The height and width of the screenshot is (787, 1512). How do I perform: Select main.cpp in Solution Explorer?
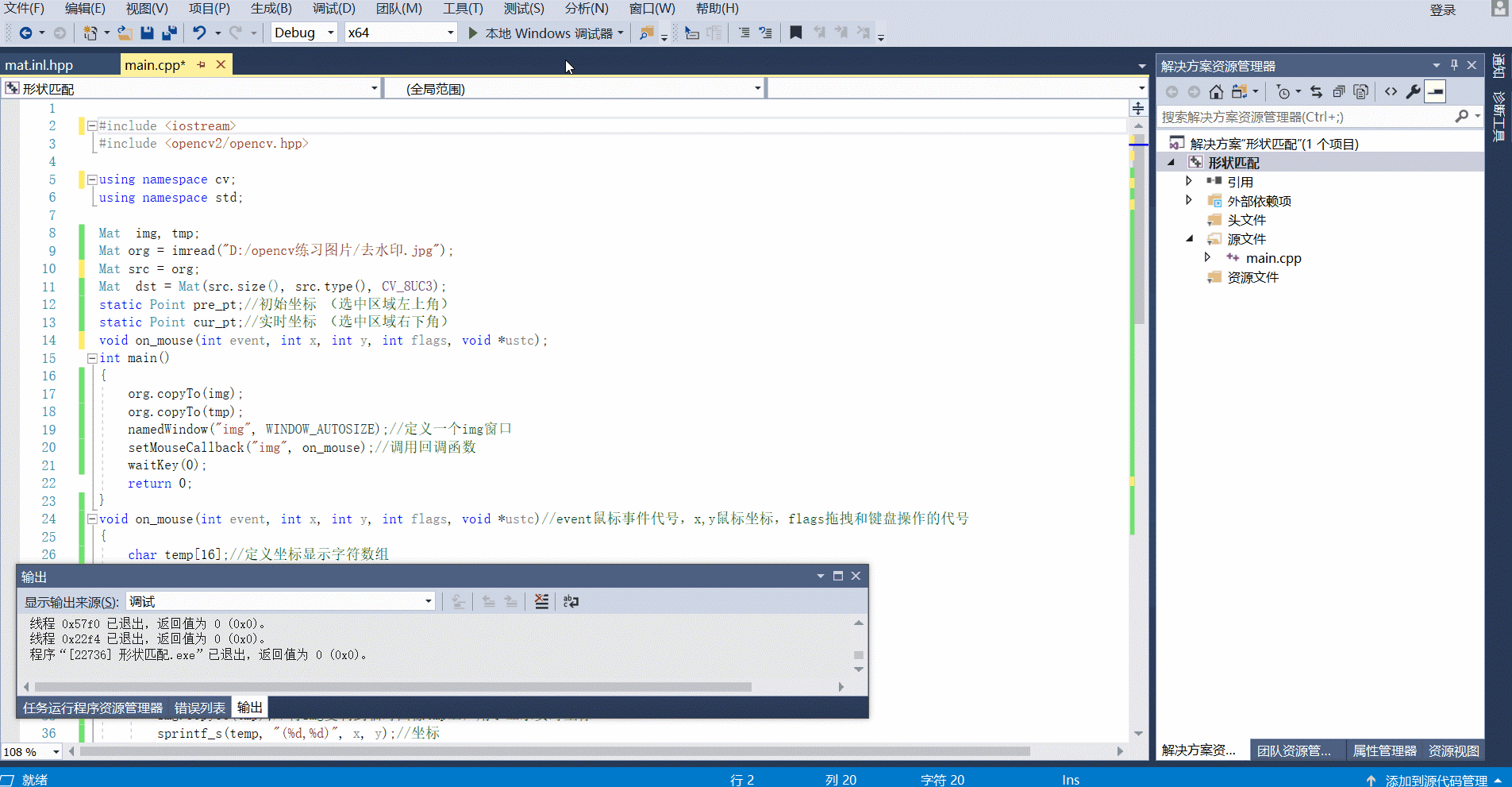click(1273, 258)
